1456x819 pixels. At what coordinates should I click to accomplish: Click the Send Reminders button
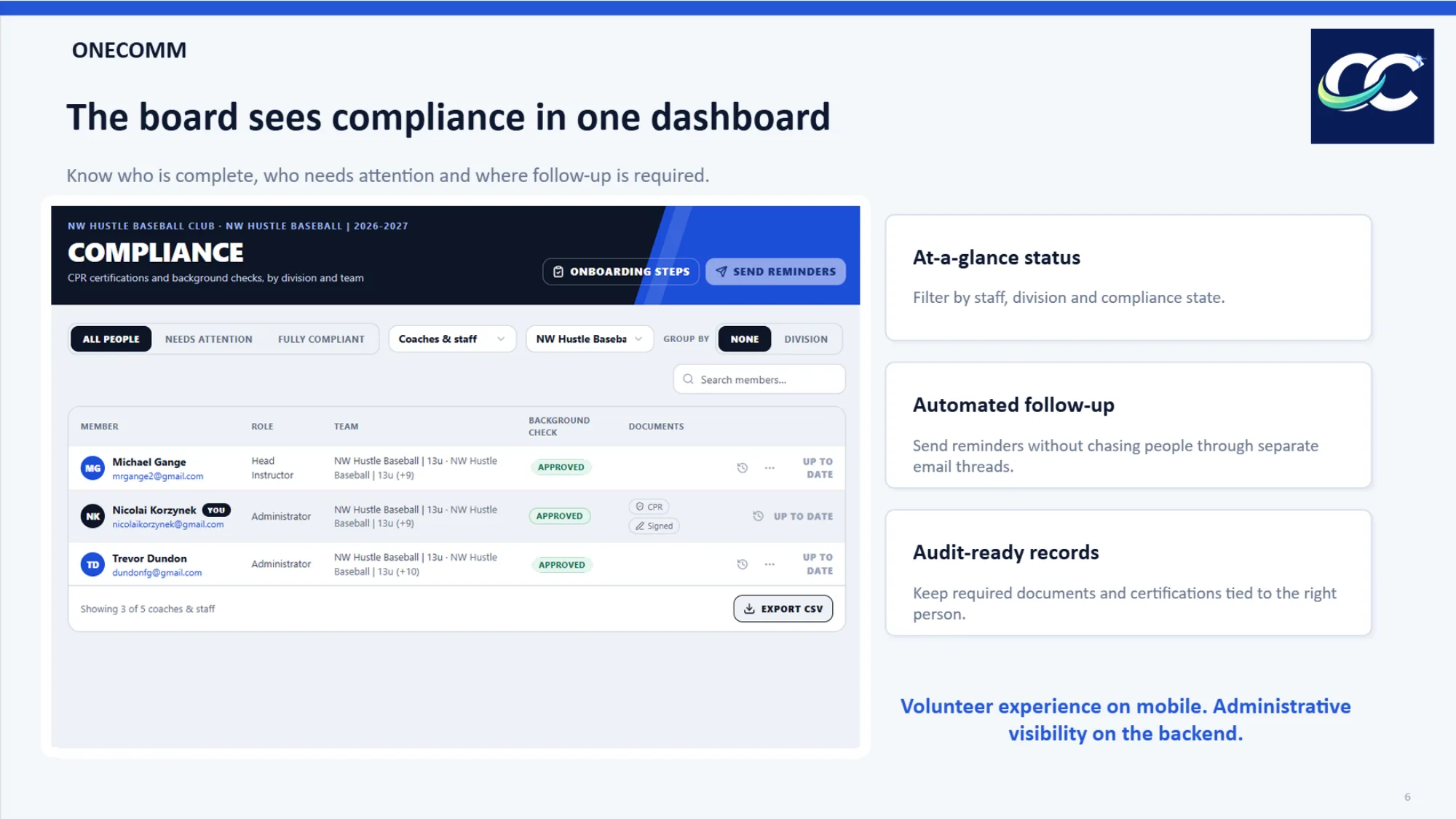point(775,272)
